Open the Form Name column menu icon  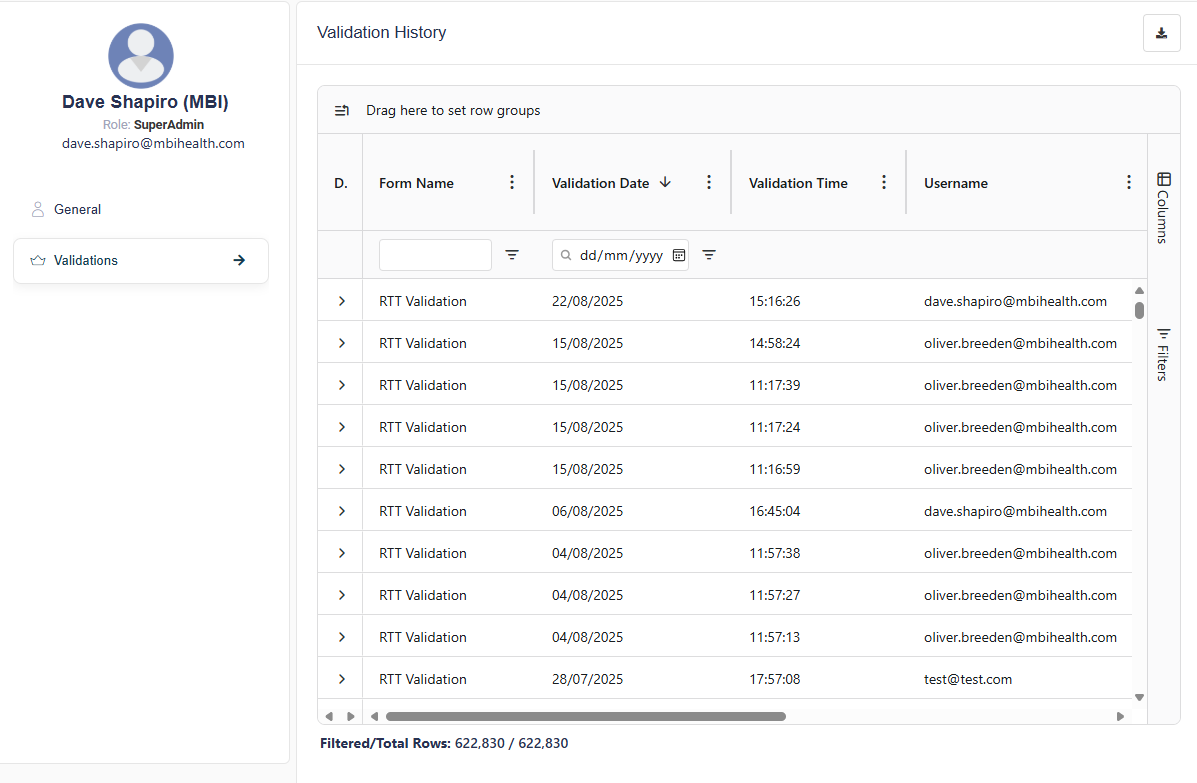[512, 182]
